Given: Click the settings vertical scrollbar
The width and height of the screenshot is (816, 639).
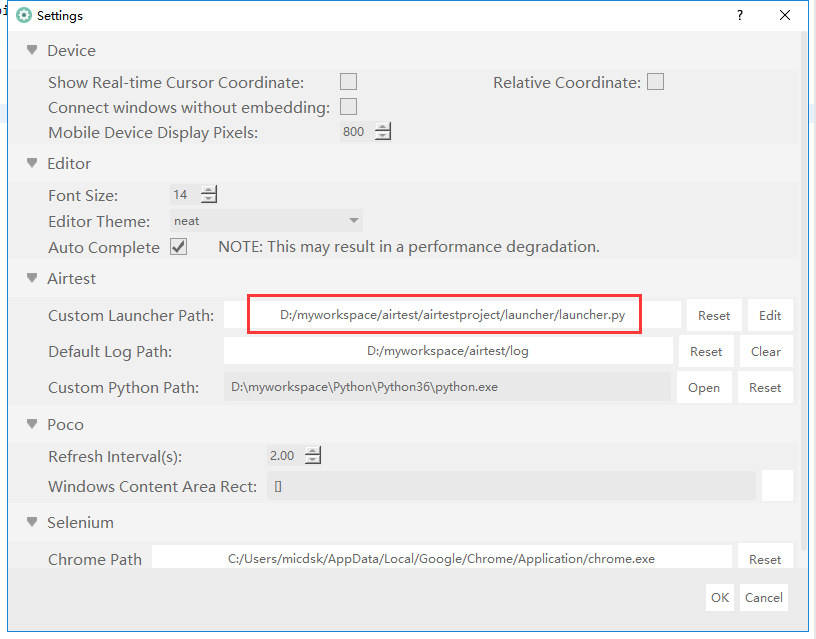Looking at the screenshot, I should [805, 291].
